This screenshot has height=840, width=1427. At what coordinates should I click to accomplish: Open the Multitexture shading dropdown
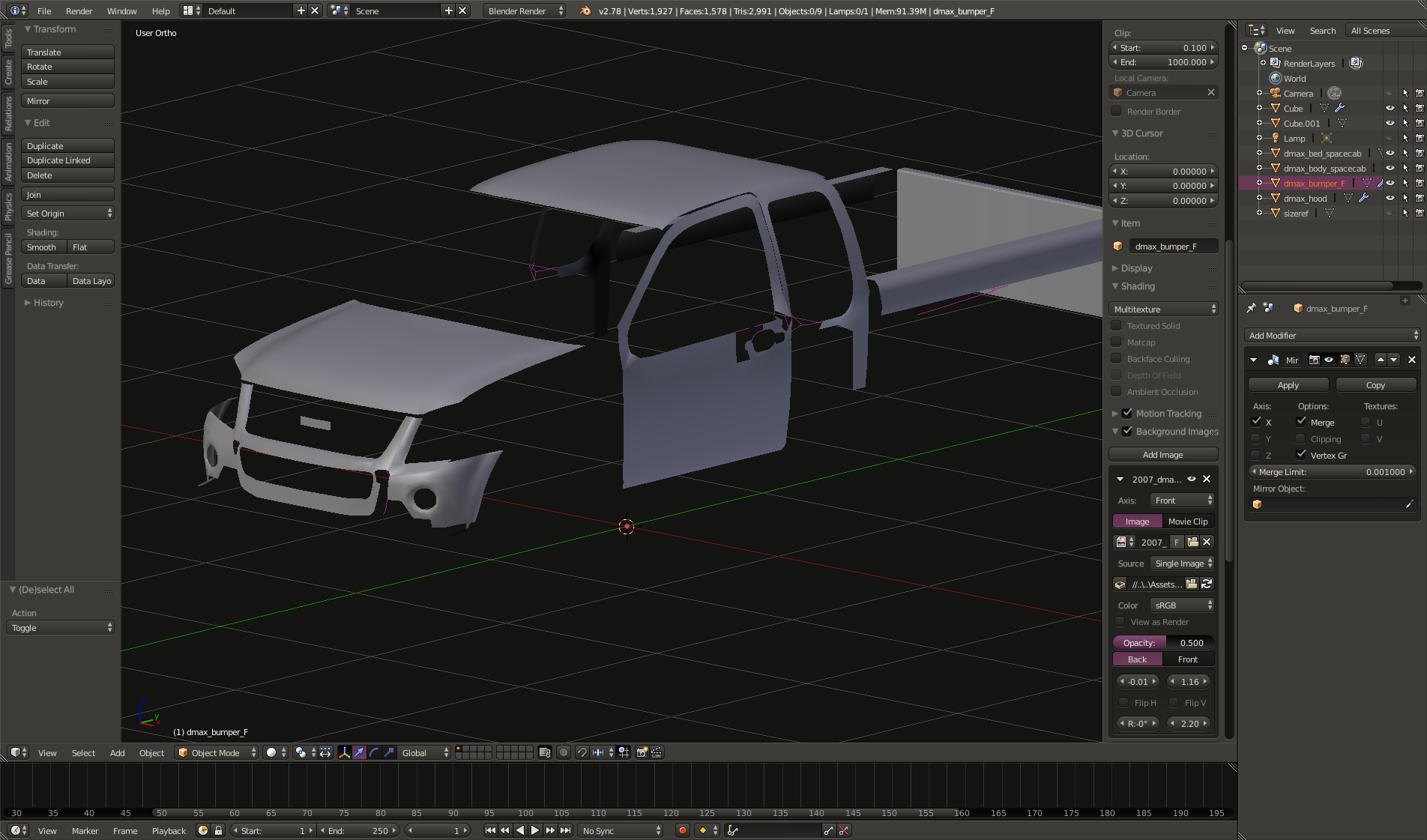tap(1163, 309)
